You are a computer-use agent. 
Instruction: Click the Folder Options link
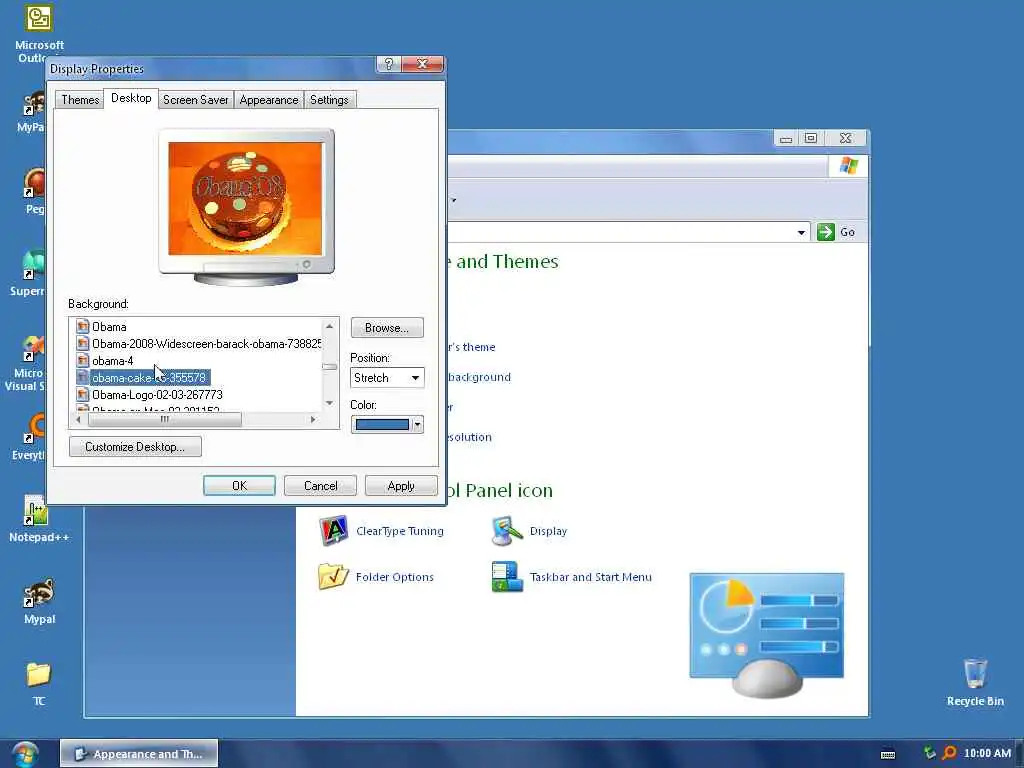point(394,577)
